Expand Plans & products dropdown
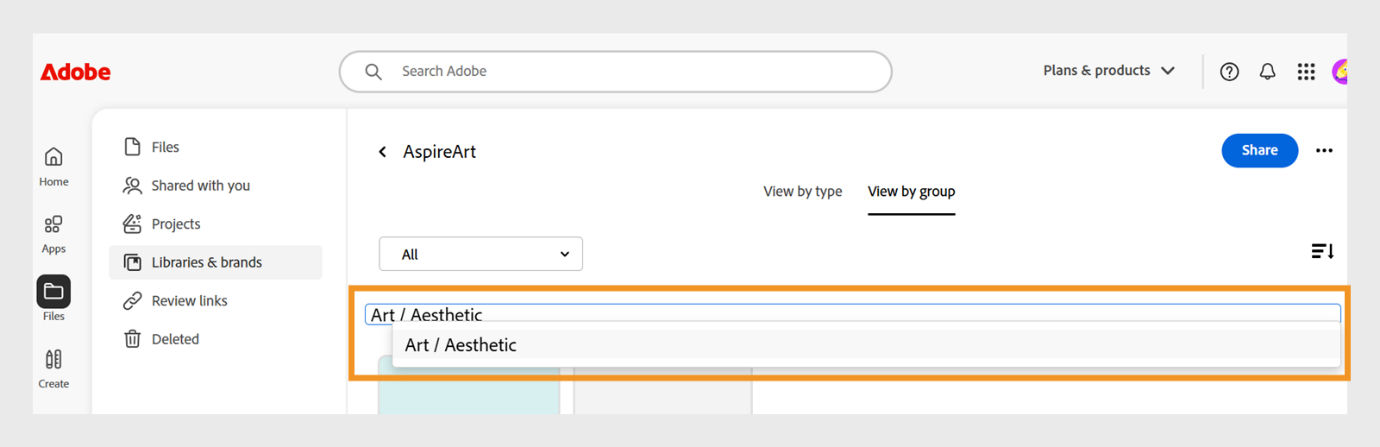The width and height of the screenshot is (1380, 447). click(1109, 71)
